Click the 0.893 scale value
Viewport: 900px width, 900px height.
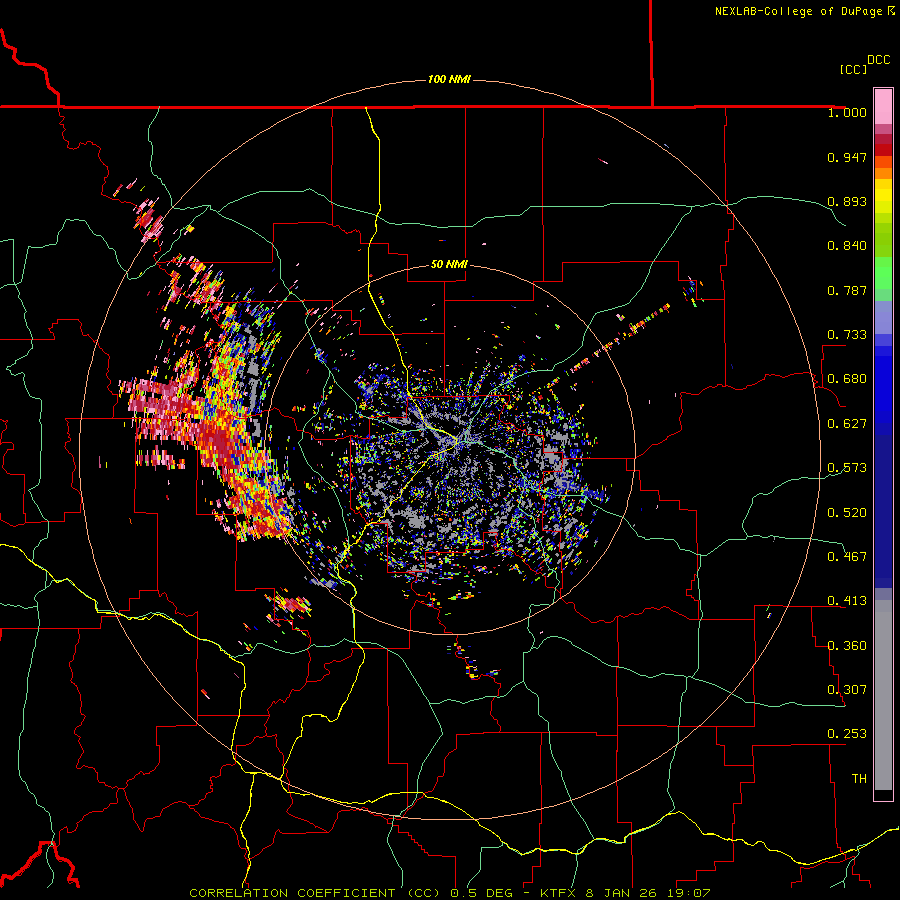tap(847, 201)
